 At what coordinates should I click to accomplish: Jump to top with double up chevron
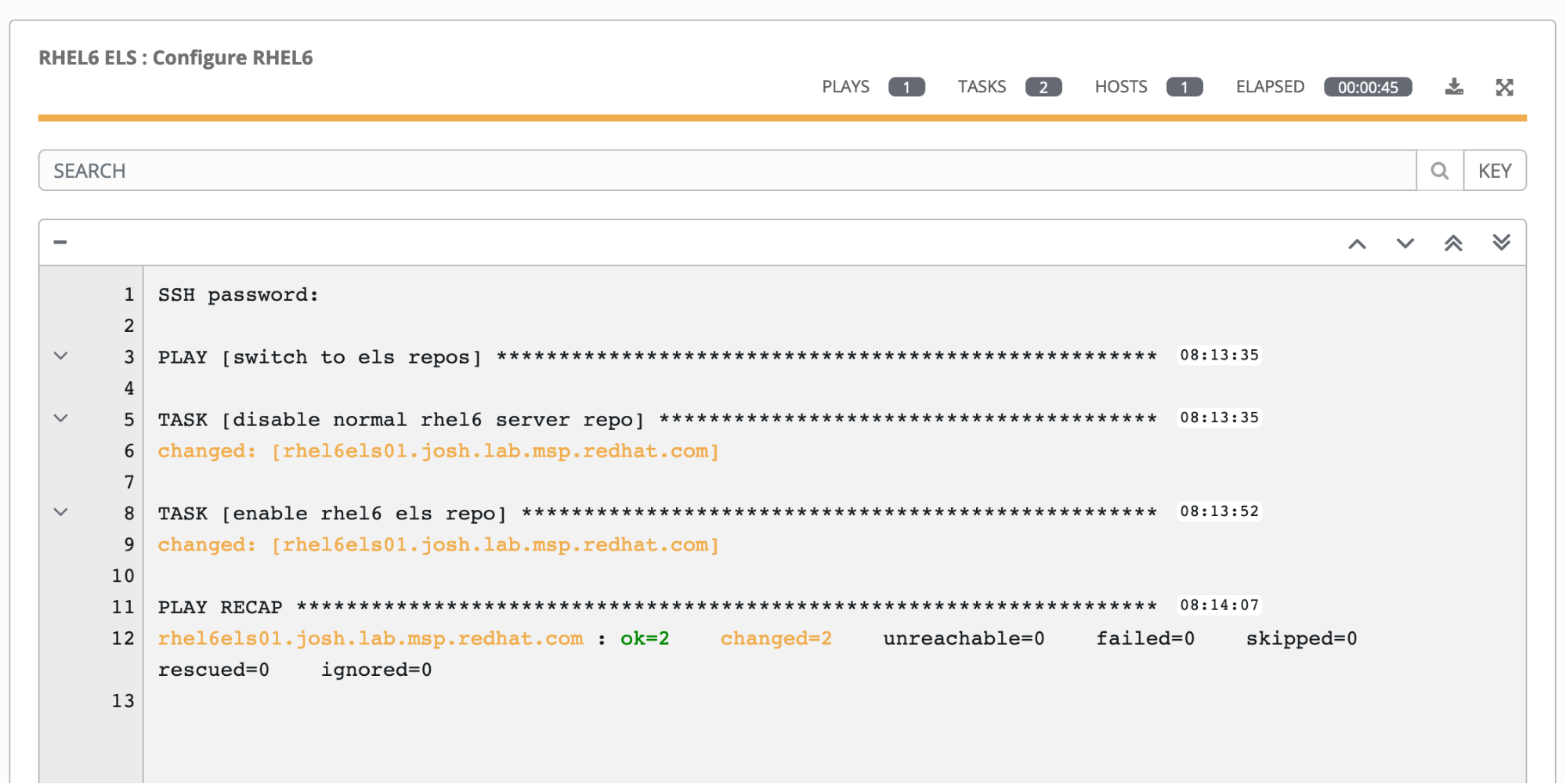pyautogui.click(x=1453, y=243)
